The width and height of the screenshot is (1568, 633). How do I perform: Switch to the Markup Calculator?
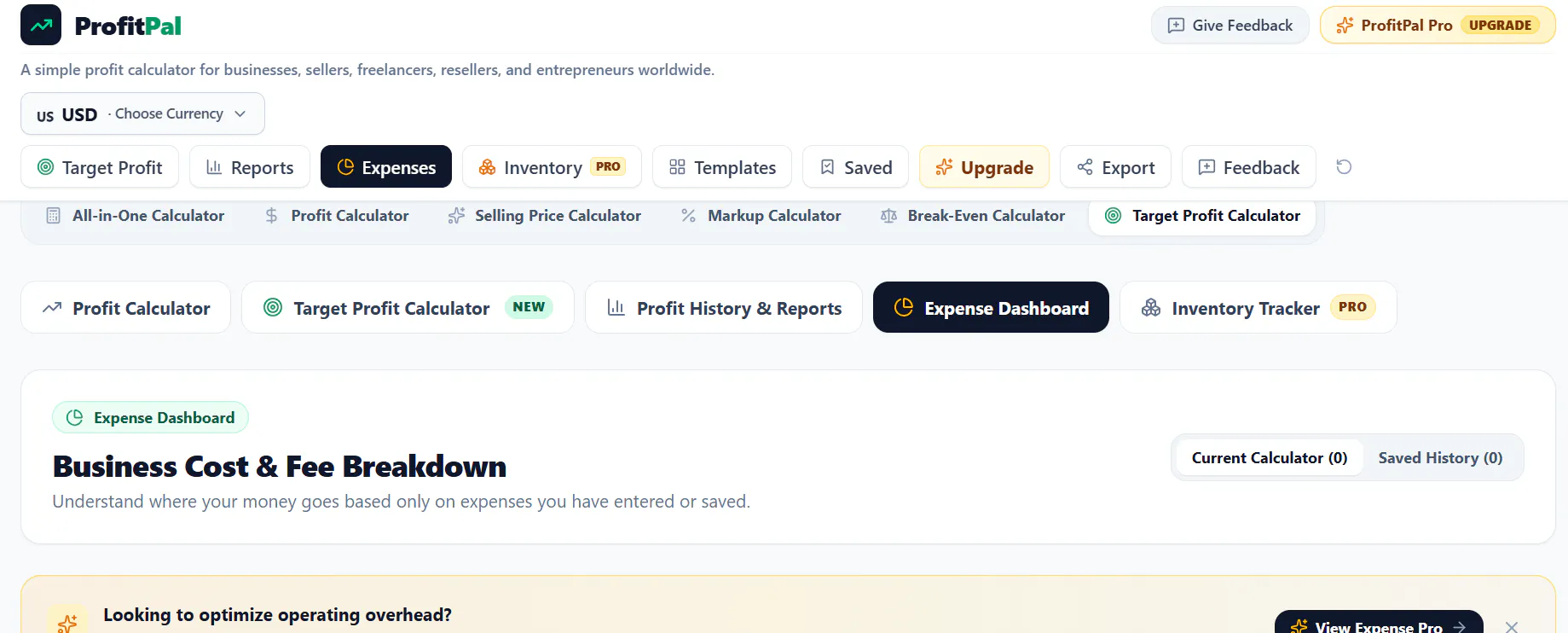click(761, 216)
